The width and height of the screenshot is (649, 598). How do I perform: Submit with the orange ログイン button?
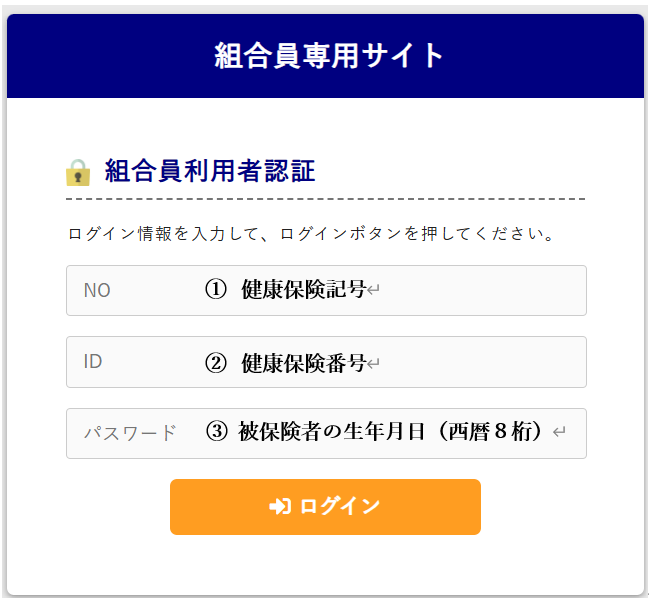coord(325,507)
